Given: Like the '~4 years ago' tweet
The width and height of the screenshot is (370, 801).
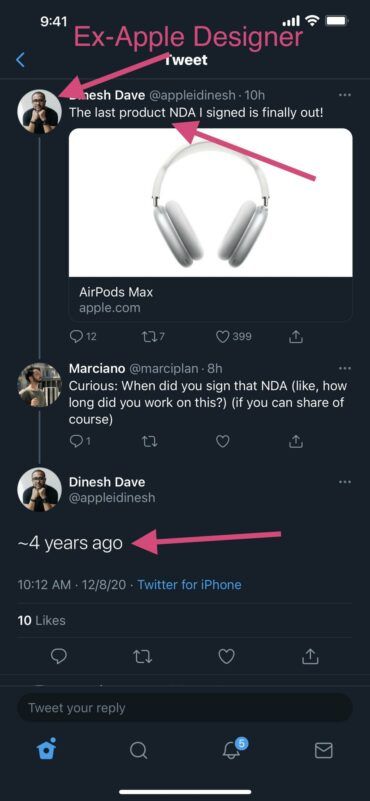Looking at the screenshot, I should (226, 656).
